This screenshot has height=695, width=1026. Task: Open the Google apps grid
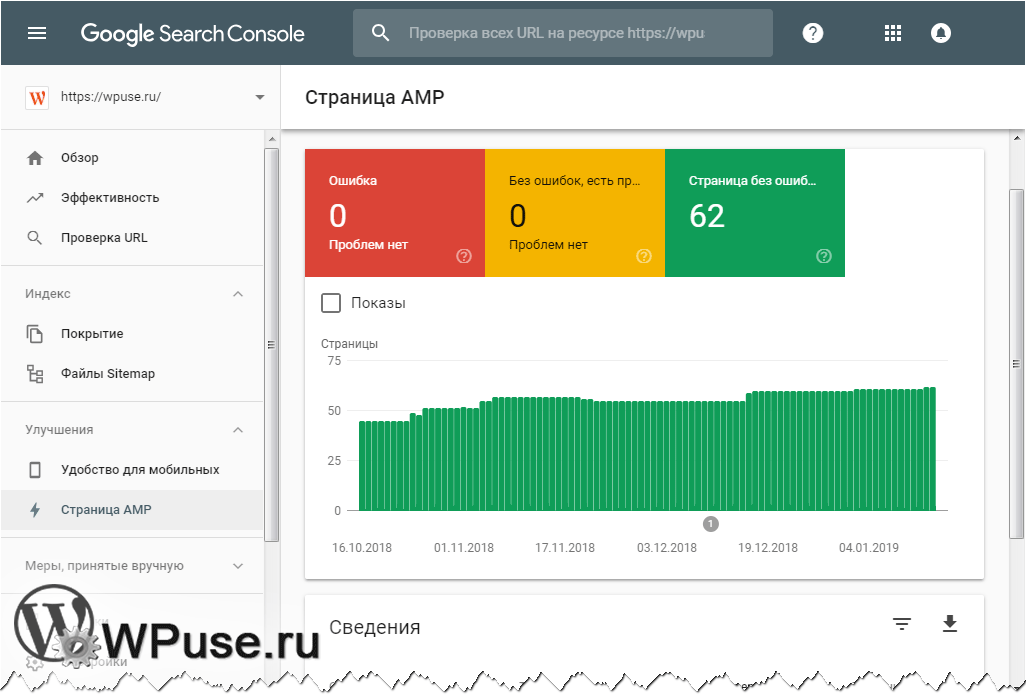pos(893,33)
